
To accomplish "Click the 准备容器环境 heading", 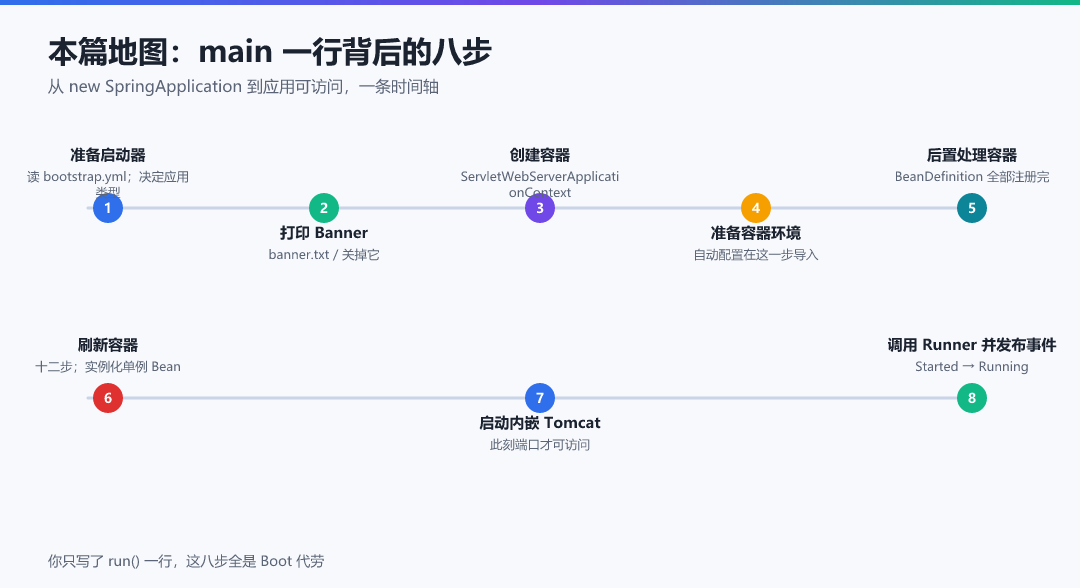I will [756, 233].
